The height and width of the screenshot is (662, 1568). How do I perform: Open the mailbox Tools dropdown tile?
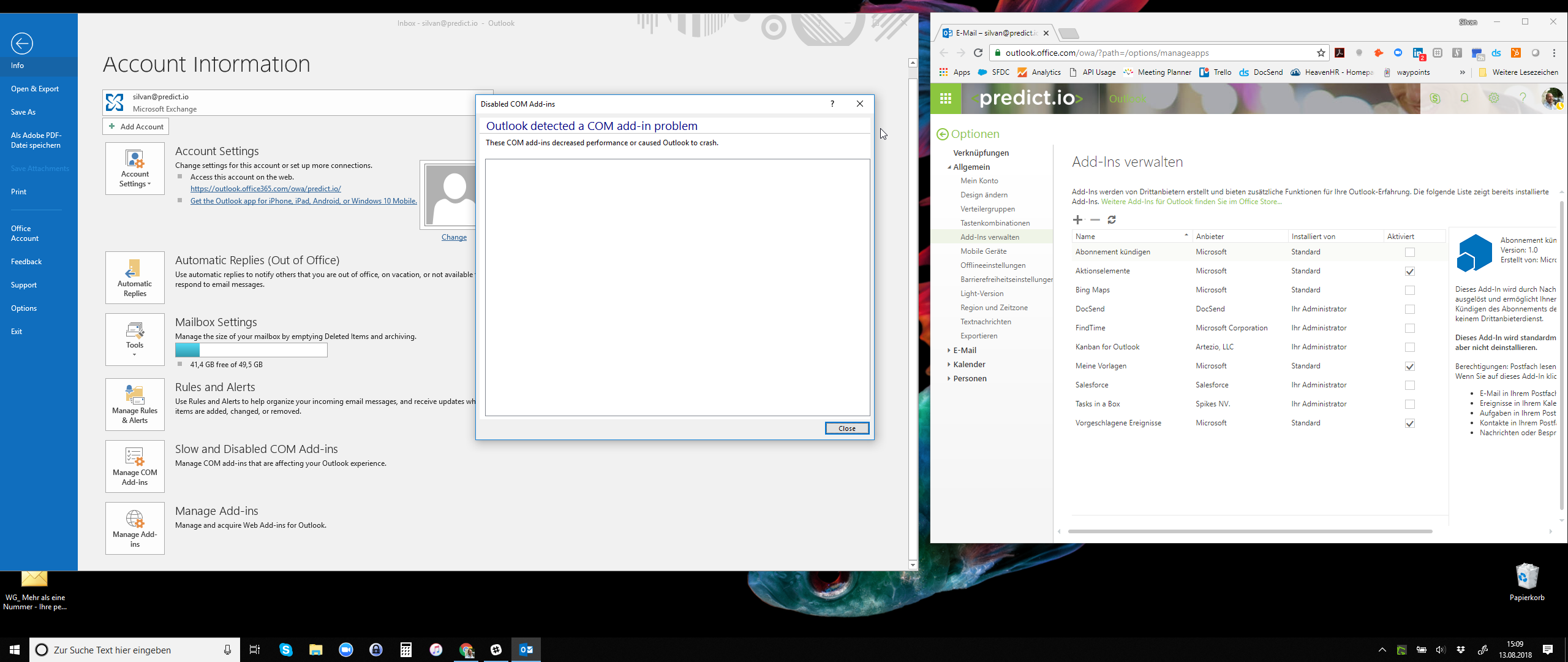[x=135, y=340]
